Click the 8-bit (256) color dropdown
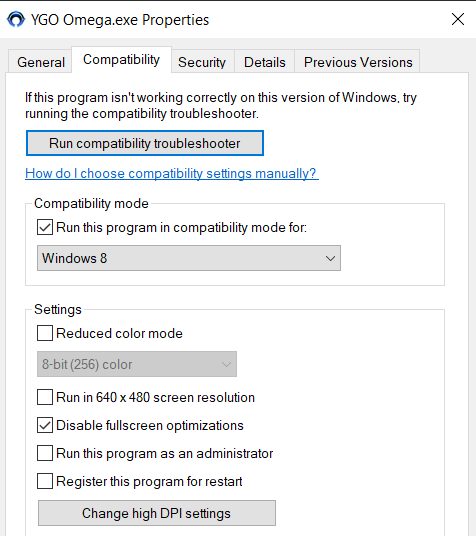Viewport: 476px width, 536px height. point(137,364)
